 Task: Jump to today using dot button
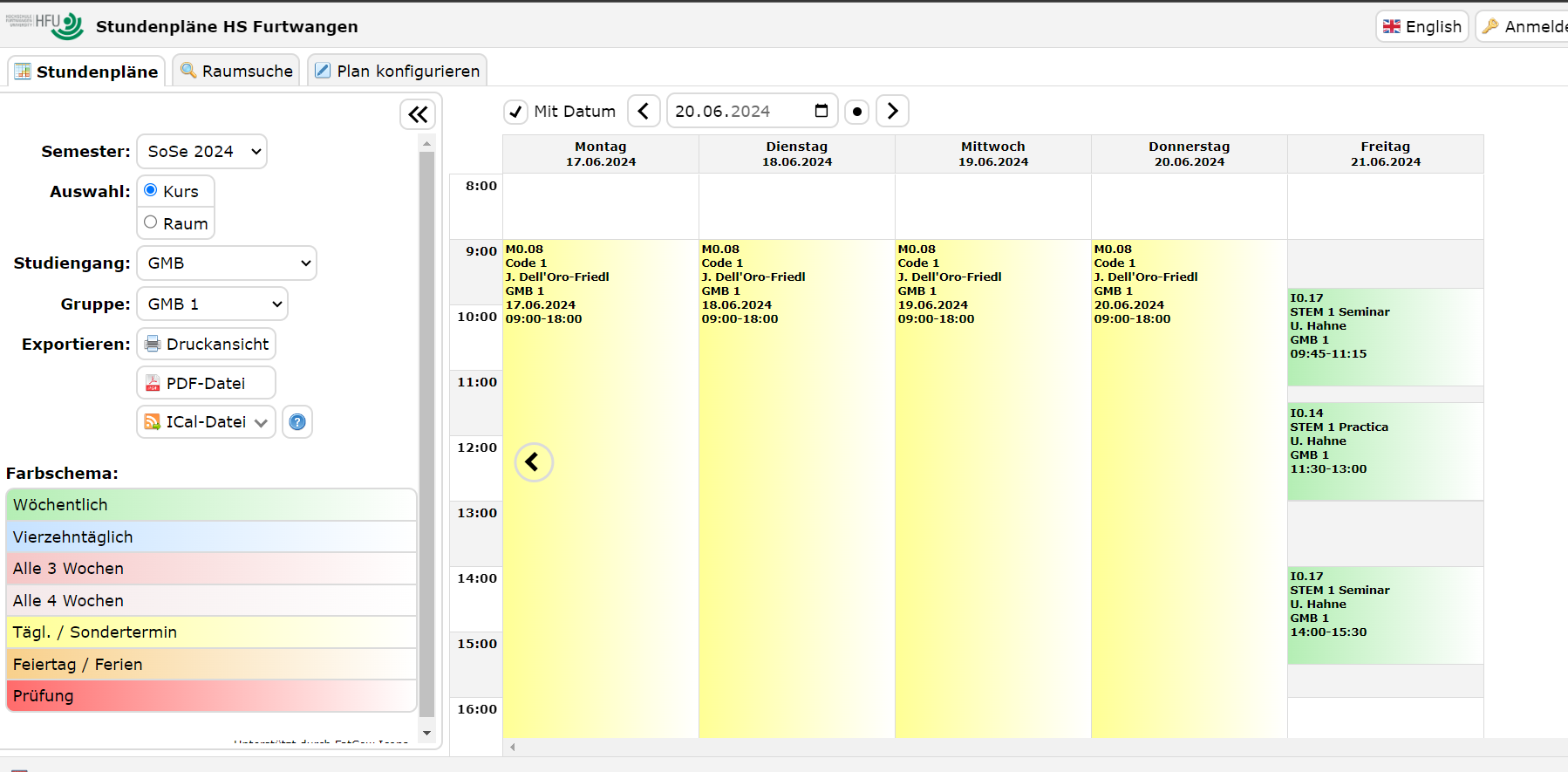[x=857, y=112]
